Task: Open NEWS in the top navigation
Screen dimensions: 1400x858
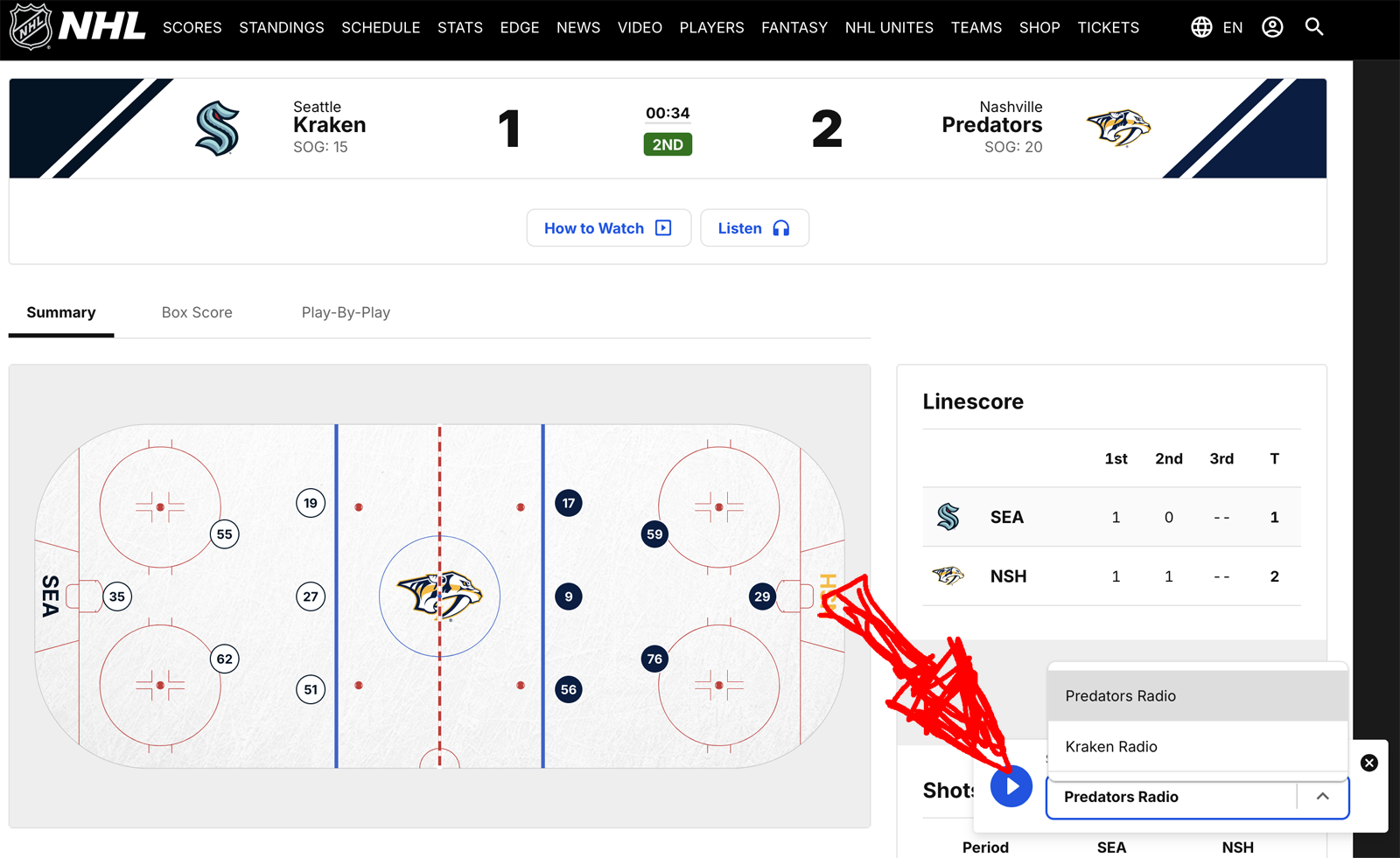Action: (578, 27)
